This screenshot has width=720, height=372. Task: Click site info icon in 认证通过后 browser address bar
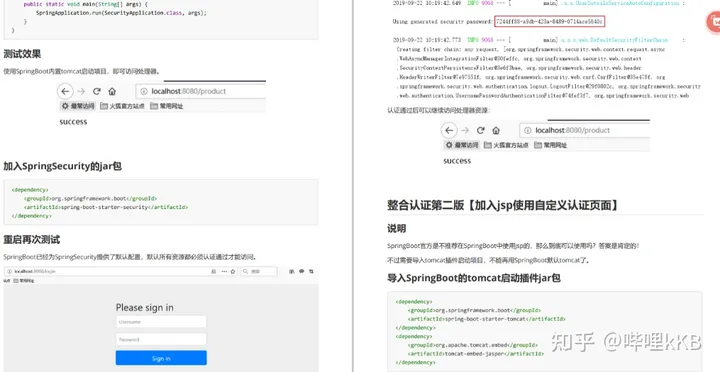click(x=528, y=130)
